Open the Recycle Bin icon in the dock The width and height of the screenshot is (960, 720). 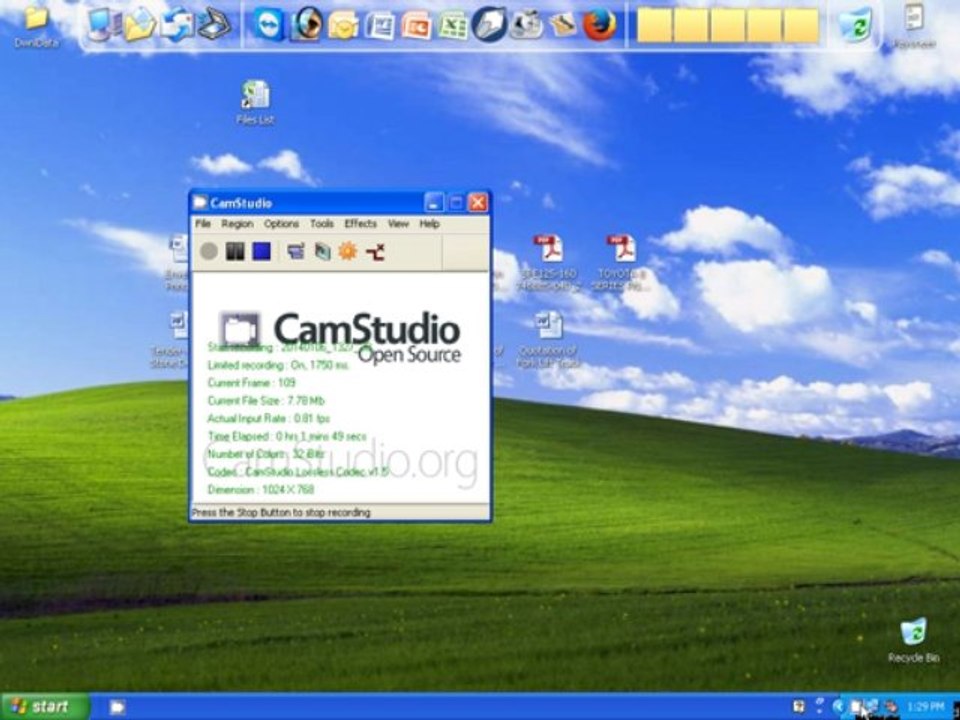[x=855, y=26]
